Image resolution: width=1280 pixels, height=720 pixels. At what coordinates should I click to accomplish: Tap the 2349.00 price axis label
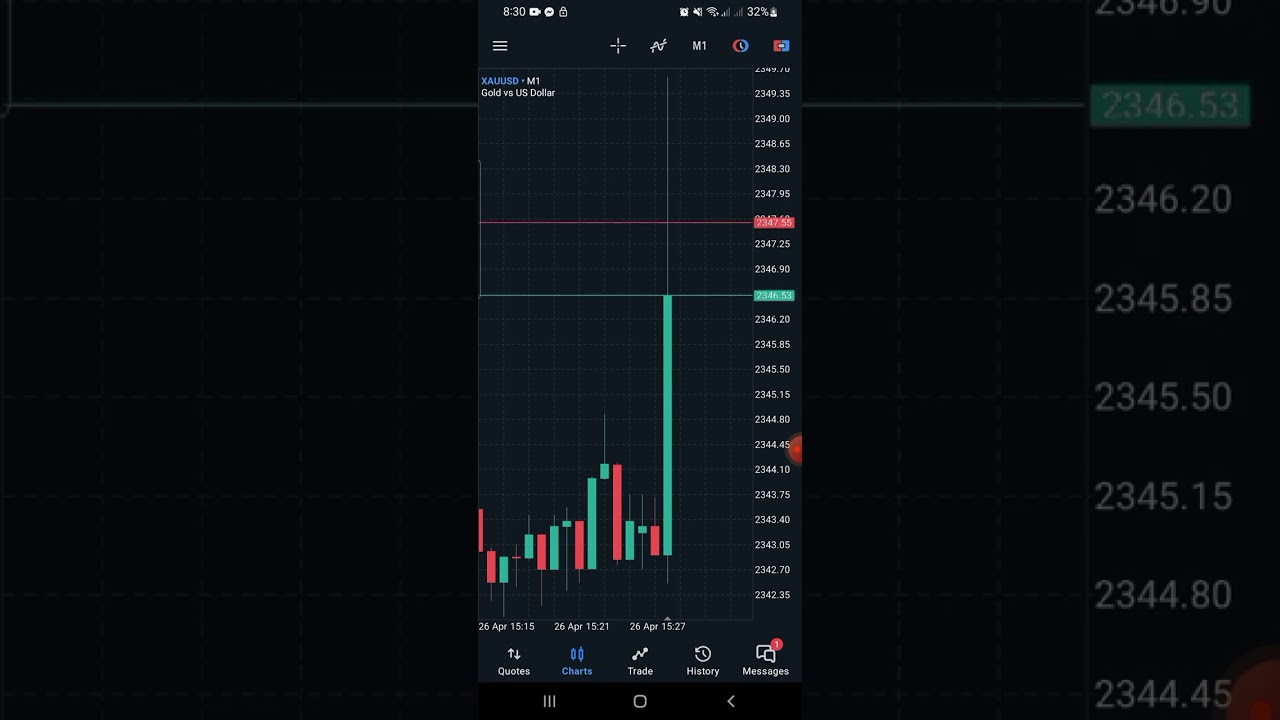point(772,119)
